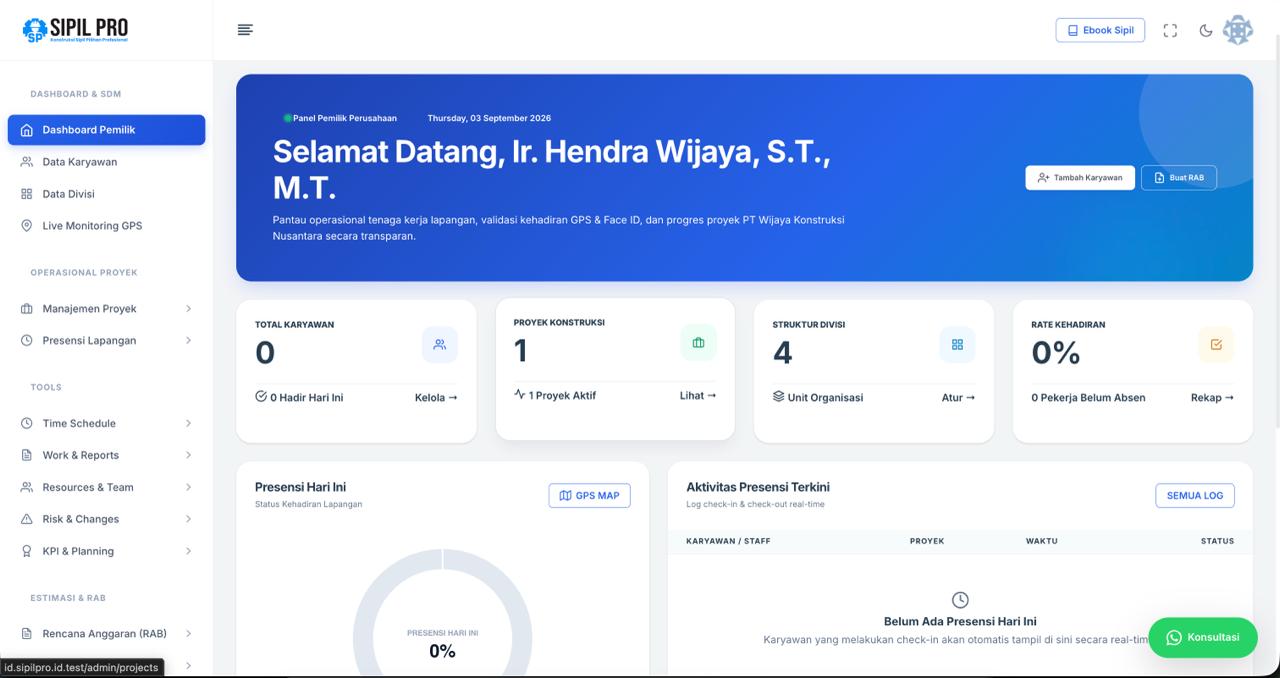Click 'Unit Organisasi' text
The image size is (1280, 678).
click(x=825, y=398)
